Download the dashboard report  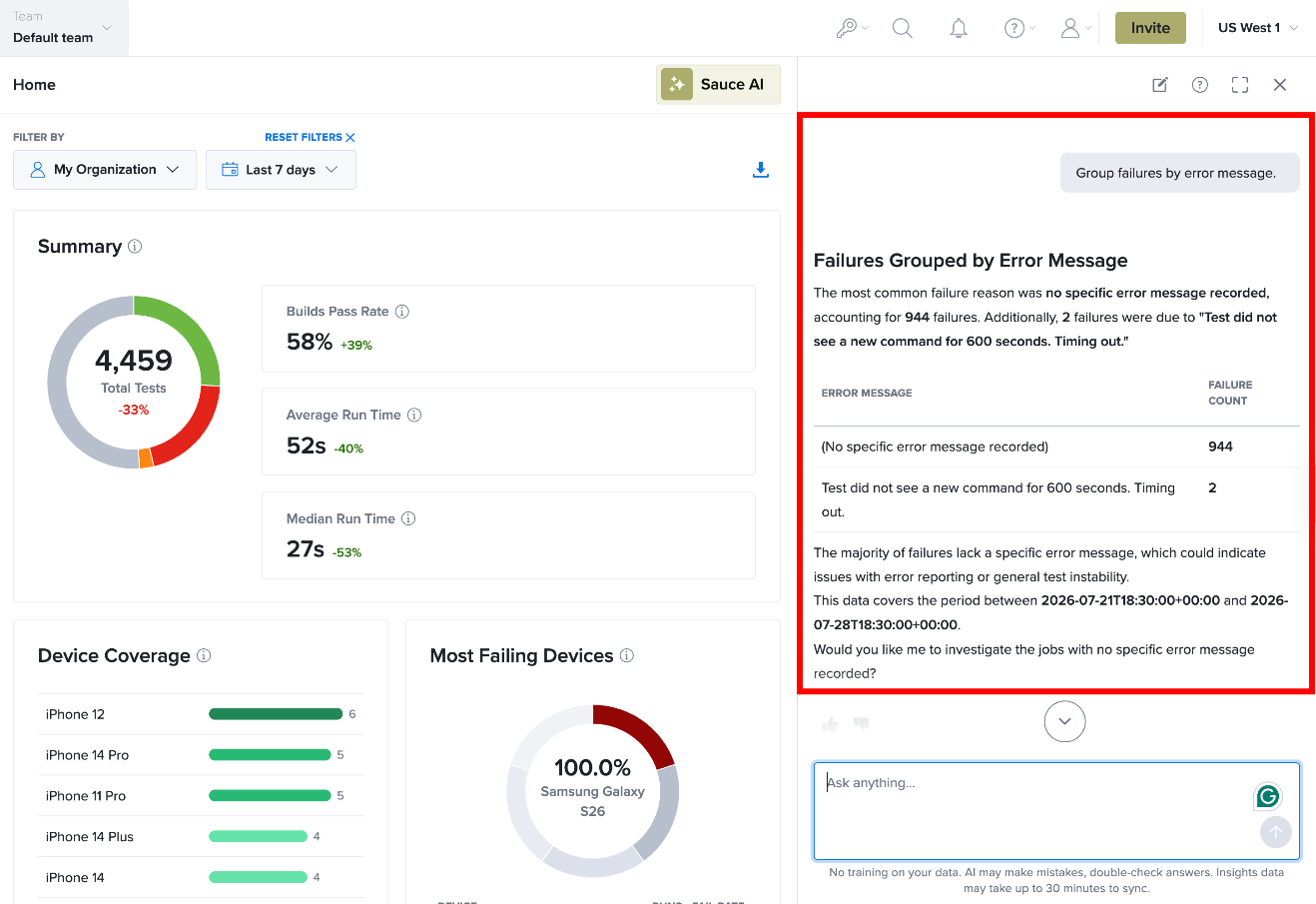(x=761, y=170)
